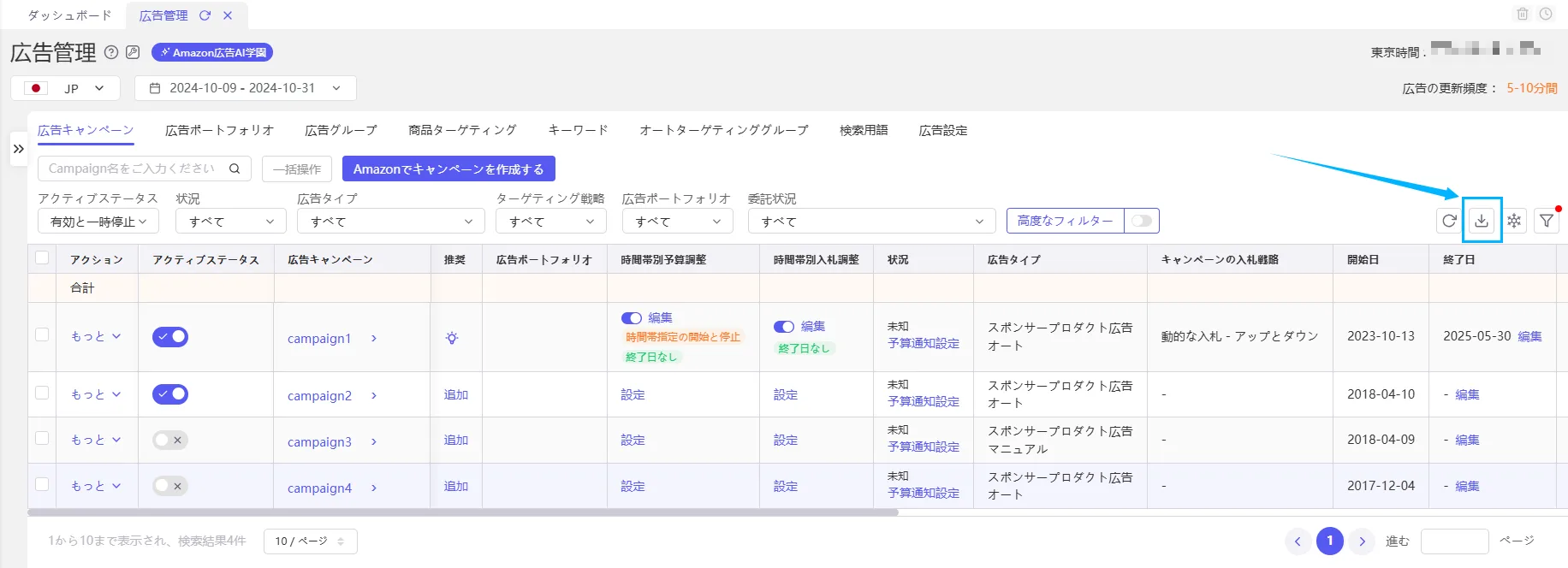Check the select-all header checkbox
This screenshot has height=568, width=1568.
42,257
